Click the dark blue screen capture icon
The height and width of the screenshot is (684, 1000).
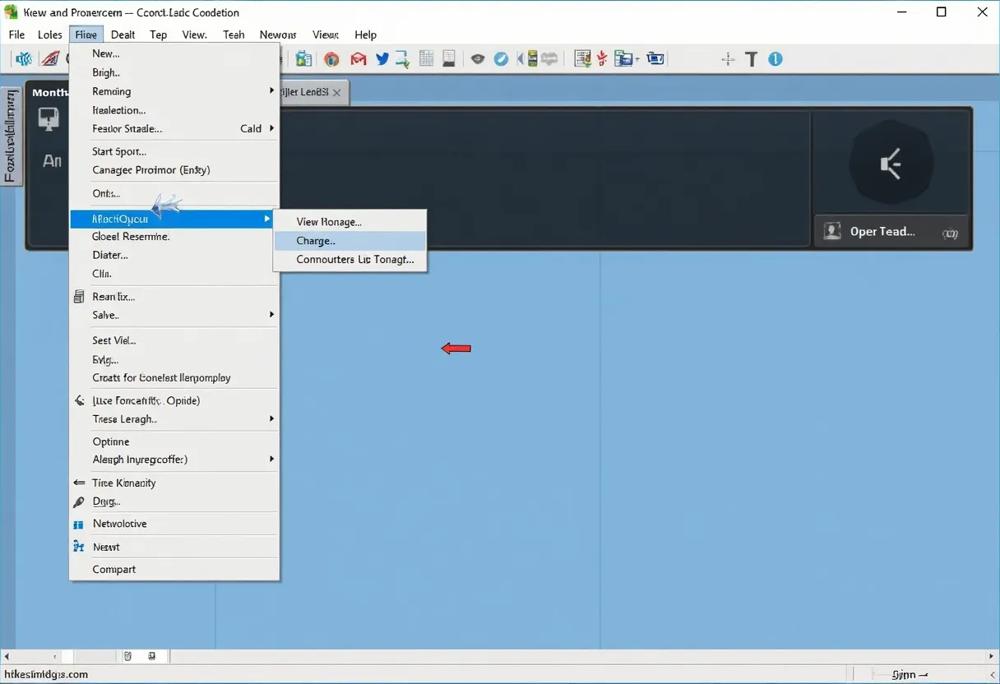655,59
